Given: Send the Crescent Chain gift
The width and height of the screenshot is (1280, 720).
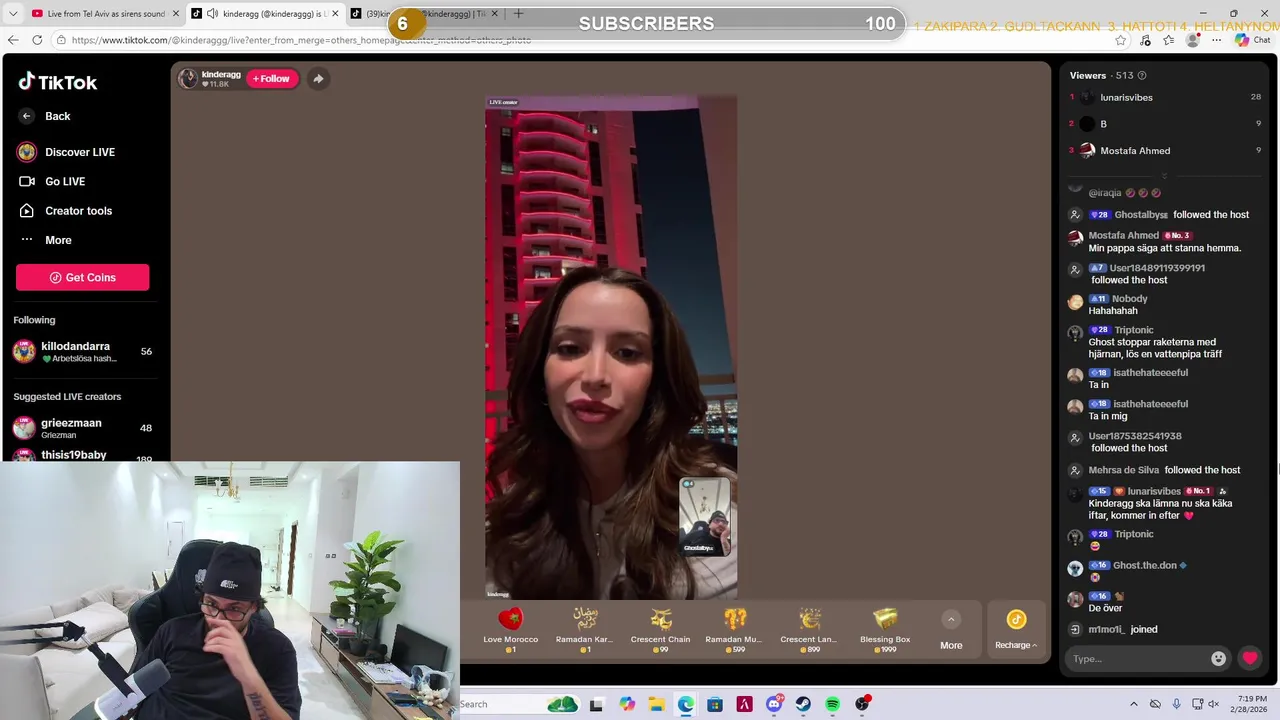Looking at the screenshot, I should (660, 629).
